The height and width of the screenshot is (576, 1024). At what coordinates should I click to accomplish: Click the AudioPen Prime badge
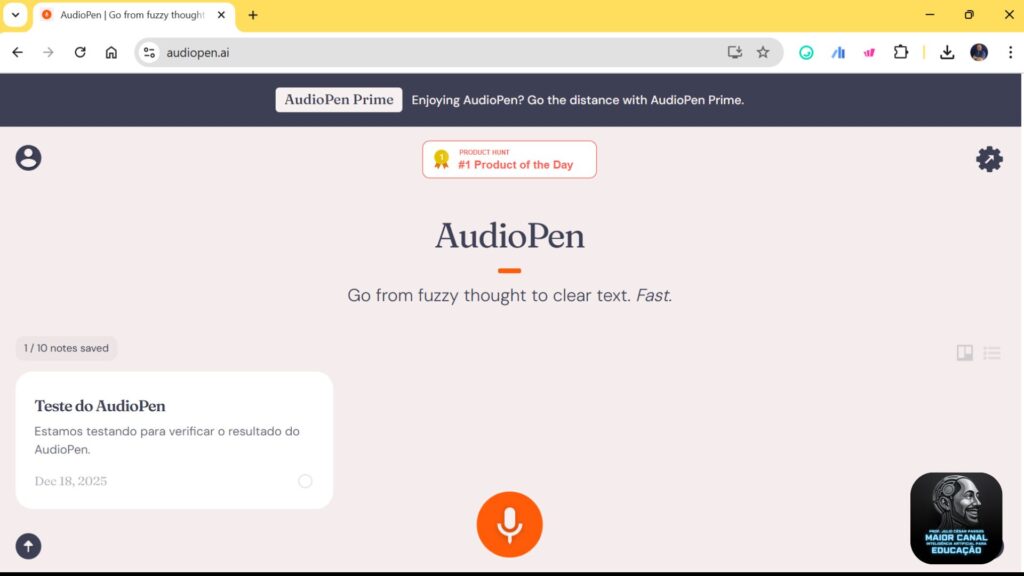point(338,100)
